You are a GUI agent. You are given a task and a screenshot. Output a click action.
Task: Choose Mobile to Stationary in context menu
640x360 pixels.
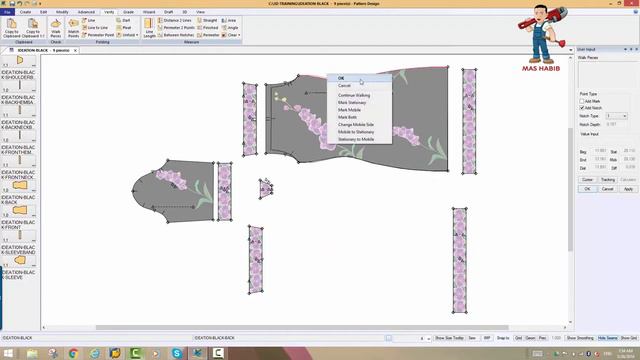[x=360, y=132]
